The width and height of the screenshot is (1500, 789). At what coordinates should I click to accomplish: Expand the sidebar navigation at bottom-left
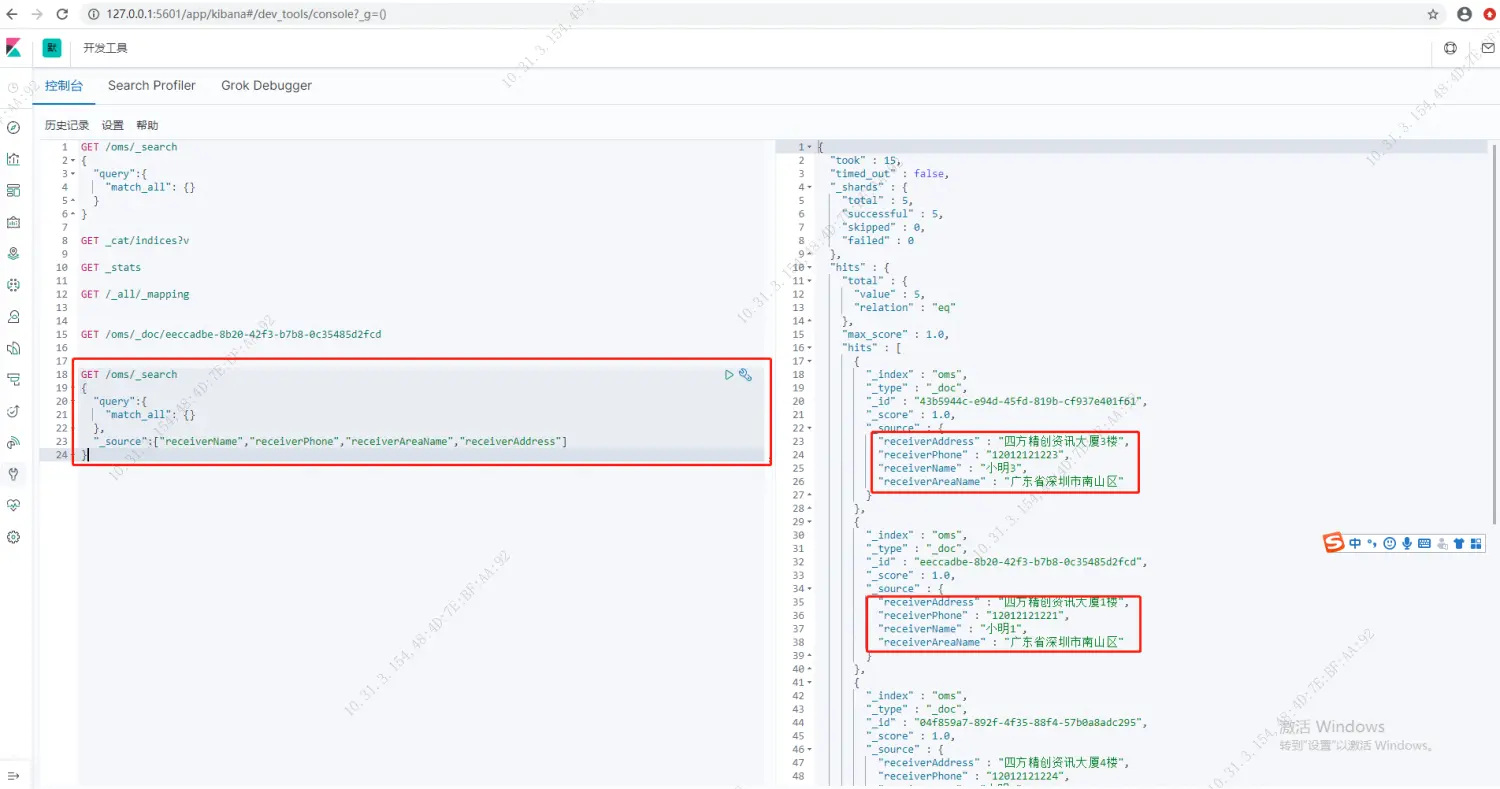pyautogui.click(x=14, y=776)
